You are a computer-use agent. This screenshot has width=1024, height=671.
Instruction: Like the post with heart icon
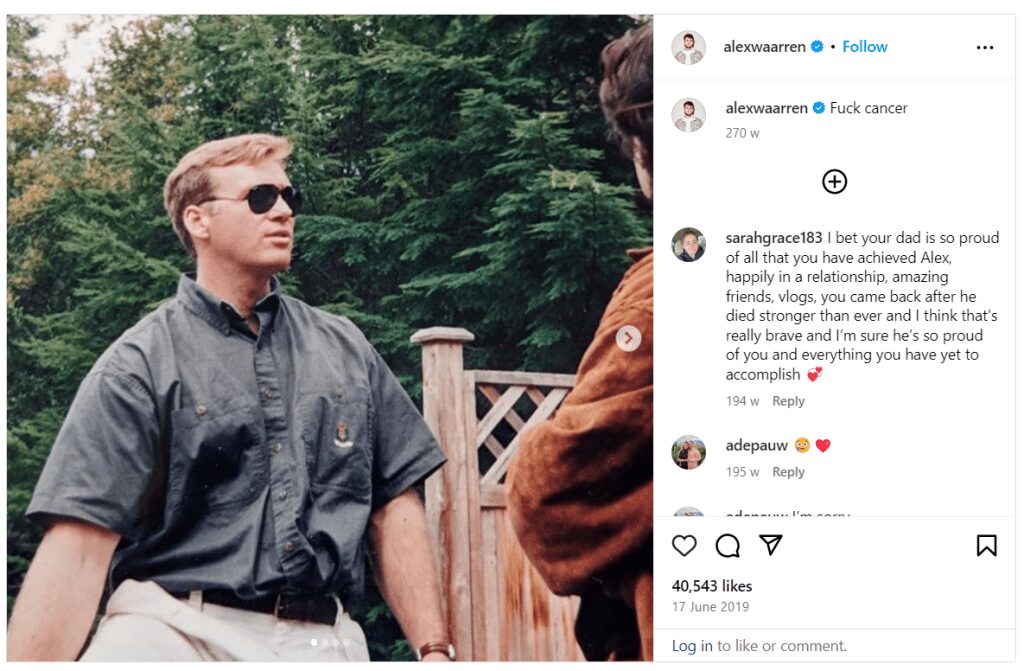pyautogui.click(x=684, y=545)
